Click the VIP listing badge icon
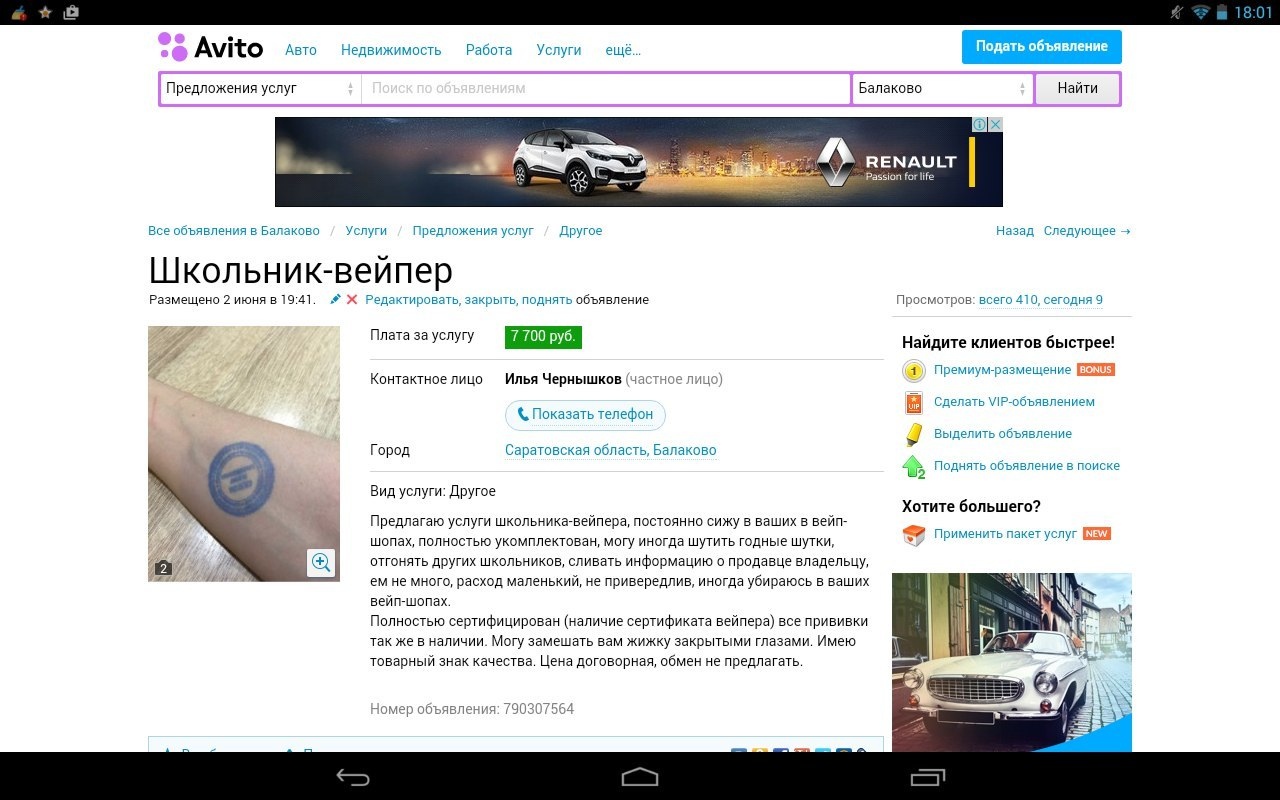Screen dimensions: 1280x800 [x=913, y=402]
